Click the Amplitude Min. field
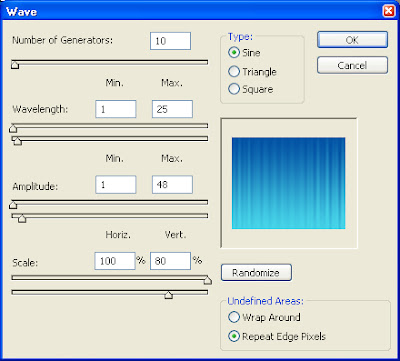 116,184
